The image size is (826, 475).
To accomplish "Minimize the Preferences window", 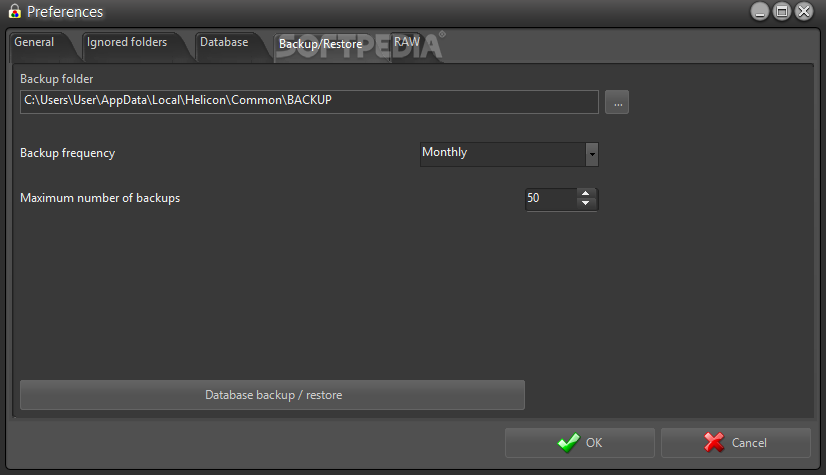I will [760, 12].
